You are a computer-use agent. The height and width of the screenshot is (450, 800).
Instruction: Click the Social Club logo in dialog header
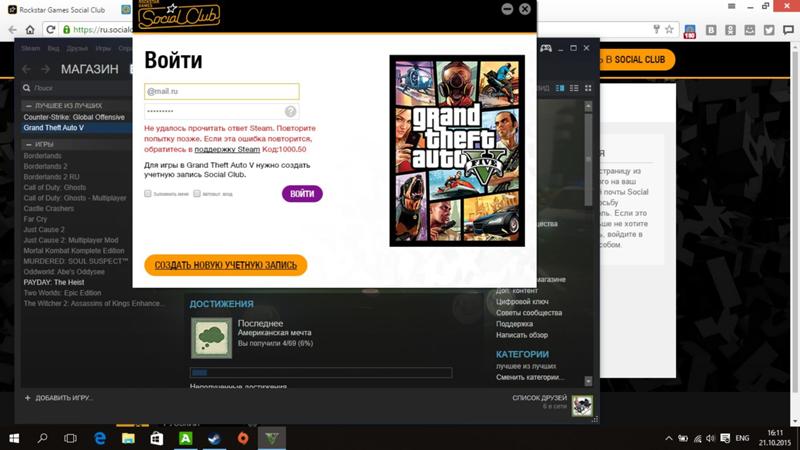click(x=179, y=16)
